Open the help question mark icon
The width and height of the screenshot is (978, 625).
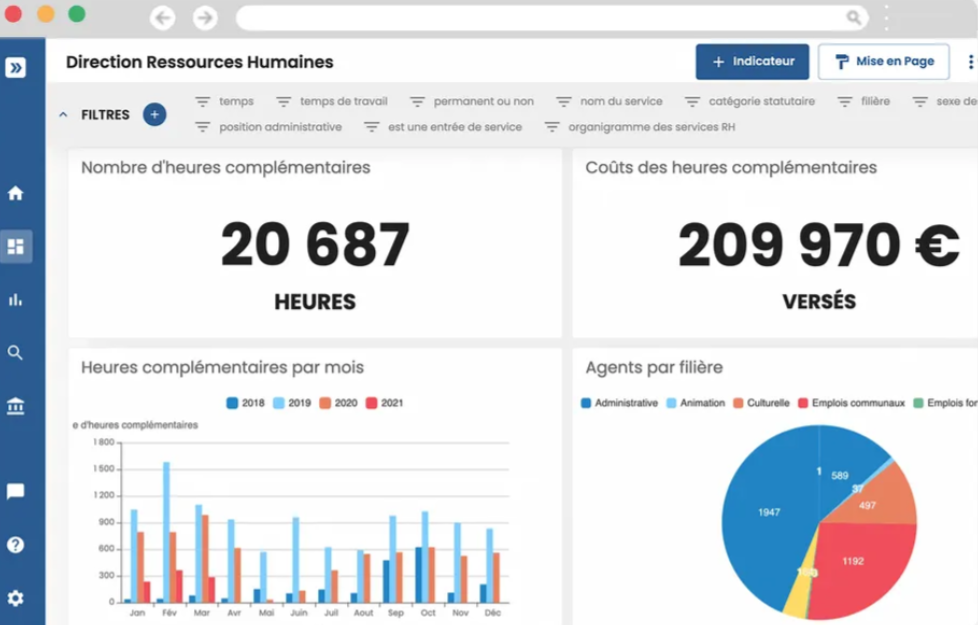coord(15,545)
